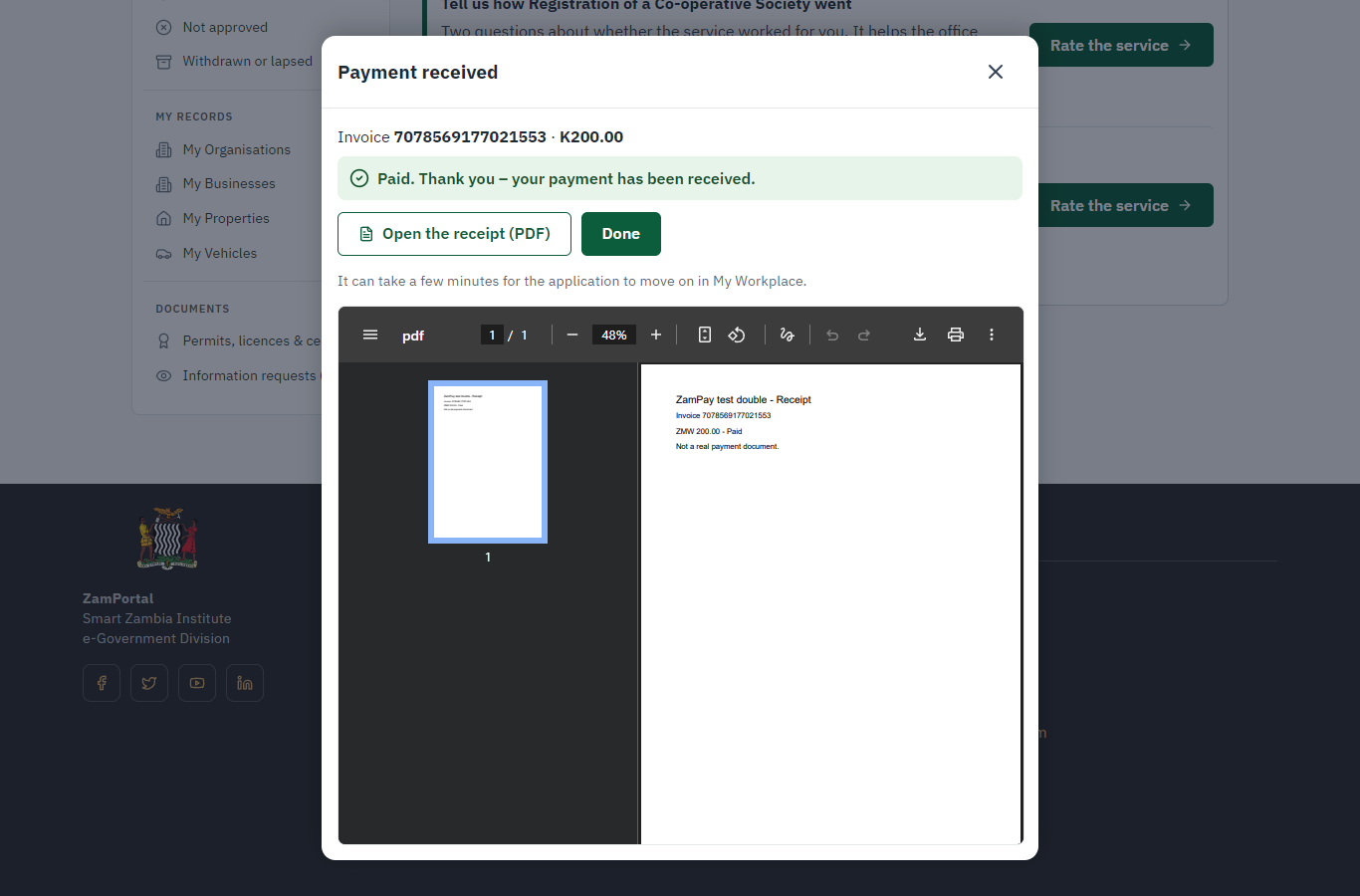Open Withdrawn or lapsed applications

[x=235, y=61]
